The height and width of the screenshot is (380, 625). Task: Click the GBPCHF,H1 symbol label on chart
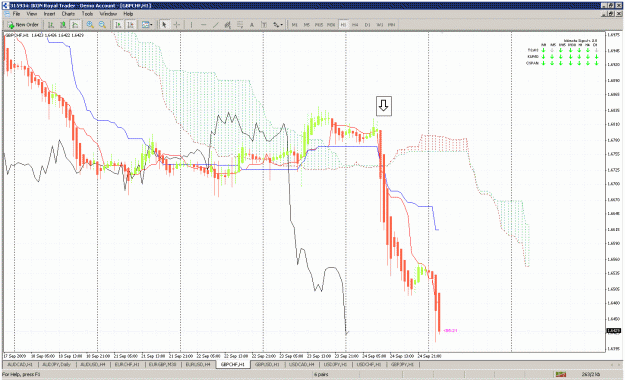pos(16,35)
